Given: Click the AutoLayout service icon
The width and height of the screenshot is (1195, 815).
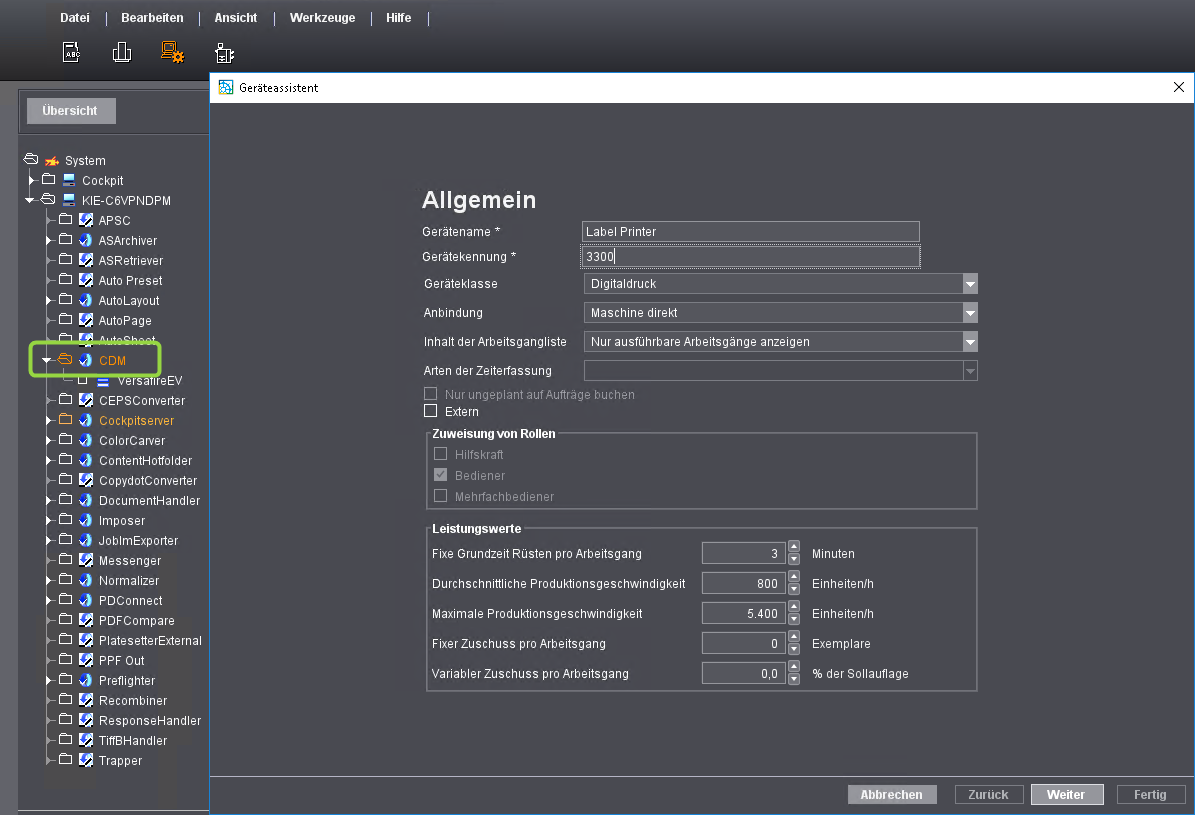Looking at the screenshot, I should [86, 300].
